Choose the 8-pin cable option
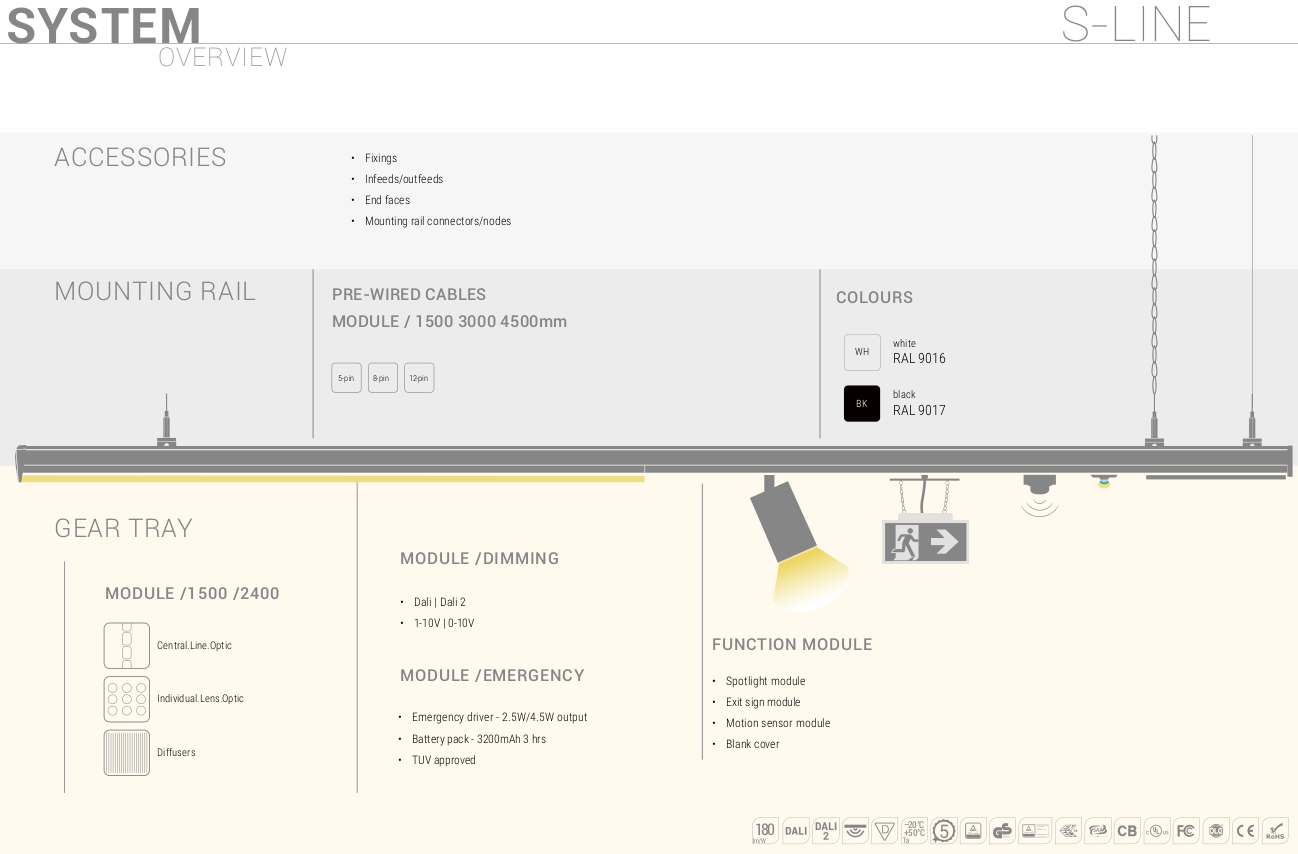This screenshot has width=1298, height=854. (x=383, y=378)
